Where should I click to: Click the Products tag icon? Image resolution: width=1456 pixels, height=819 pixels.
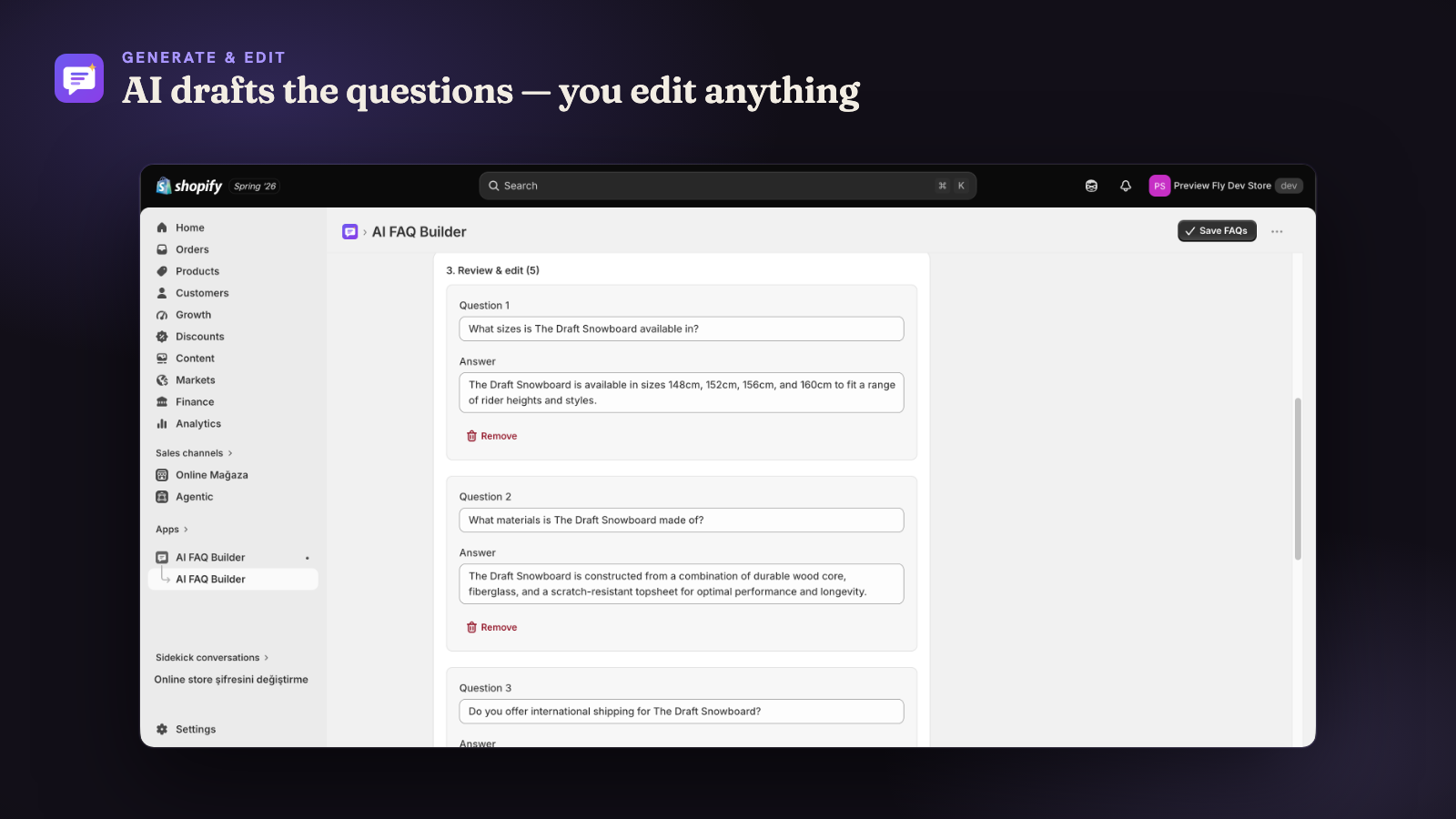coord(162,271)
